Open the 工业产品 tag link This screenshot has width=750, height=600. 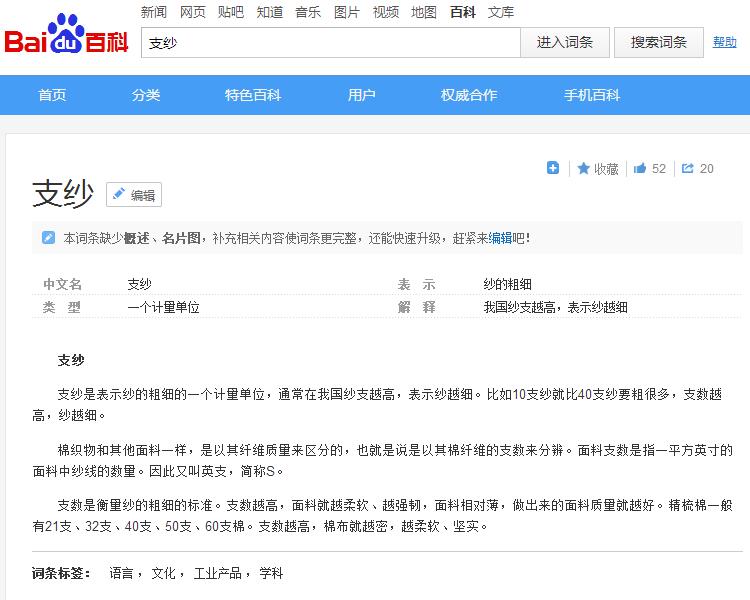[x=217, y=573]
